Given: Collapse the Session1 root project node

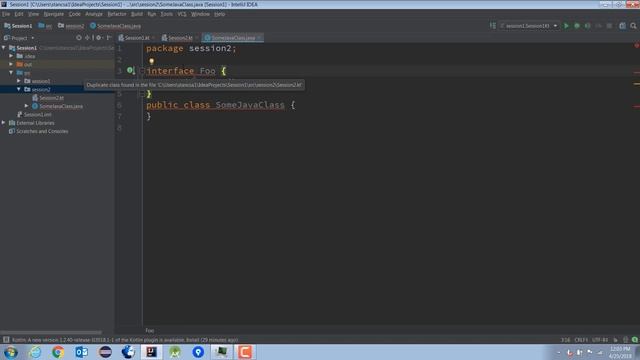Looking at the screenshot, I should pos(4,48).
